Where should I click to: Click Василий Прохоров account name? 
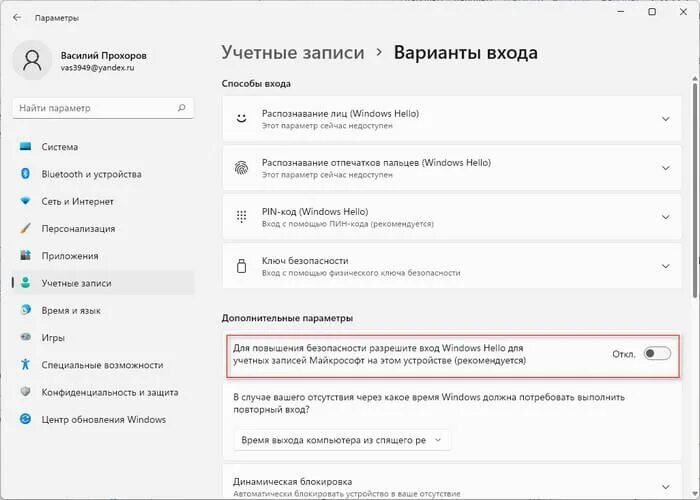[x=104, y=55]
